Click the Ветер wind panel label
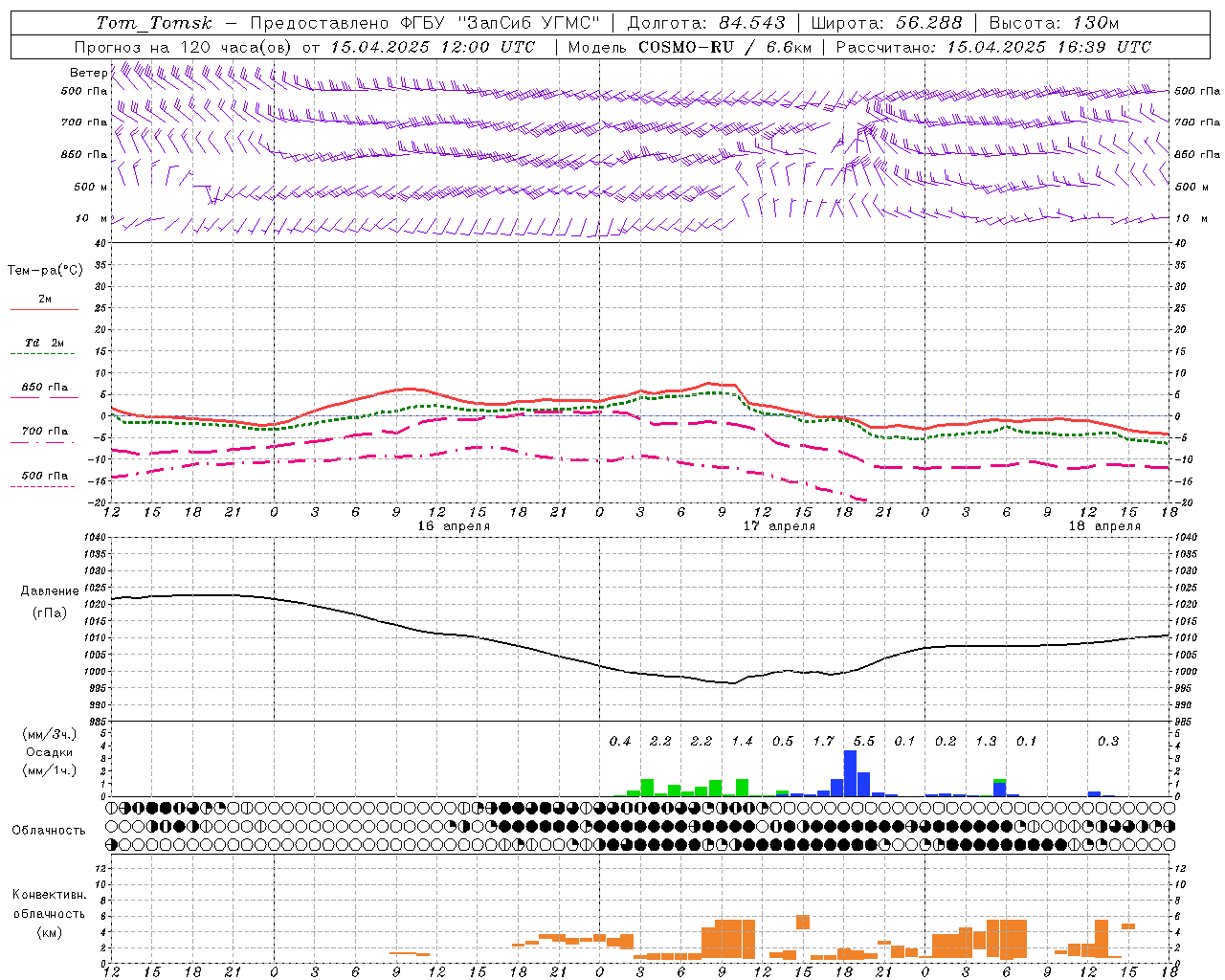Screen dimensions: 1225x980 click(x=89, y=73)
